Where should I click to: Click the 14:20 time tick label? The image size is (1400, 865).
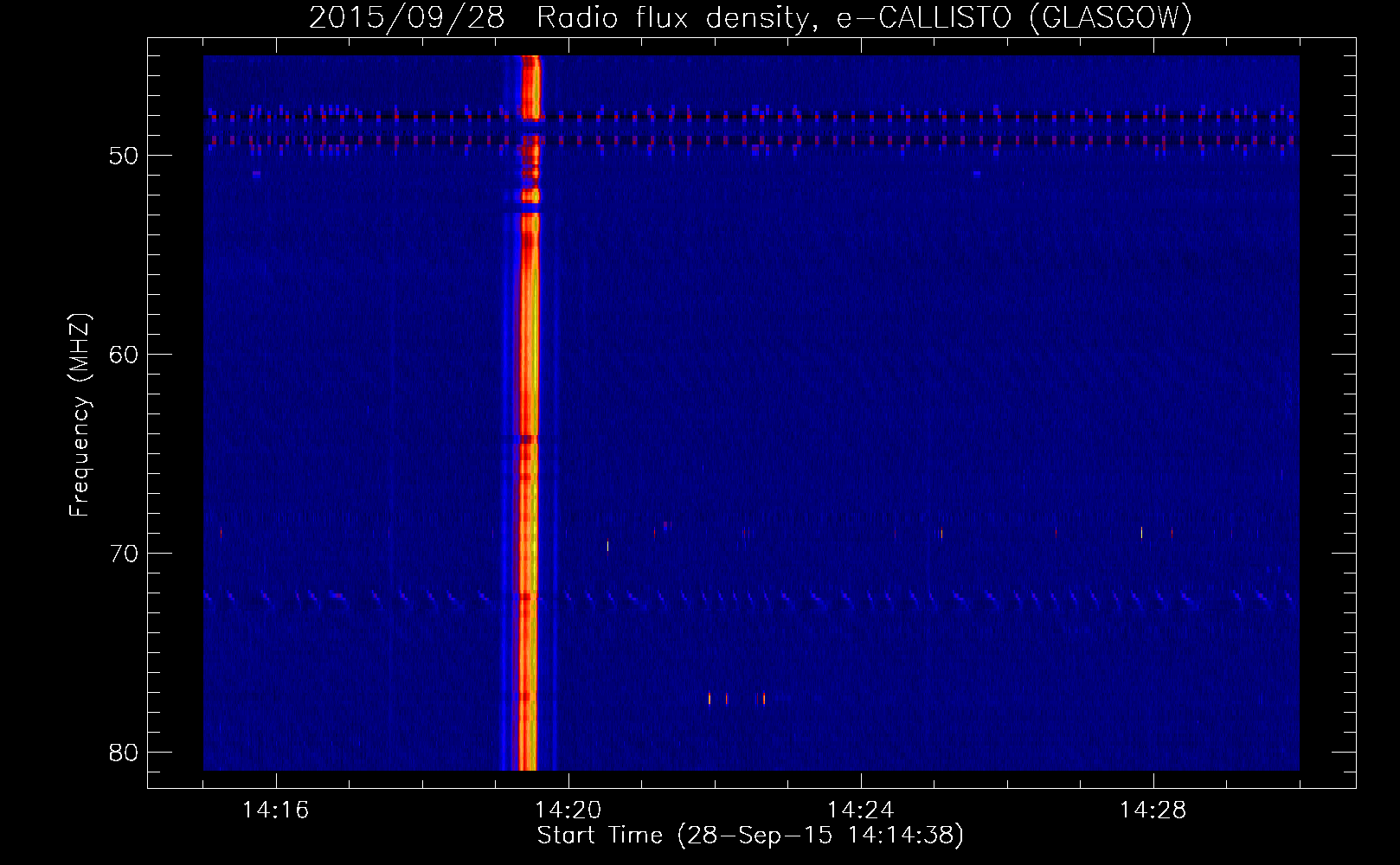[568, 811]
